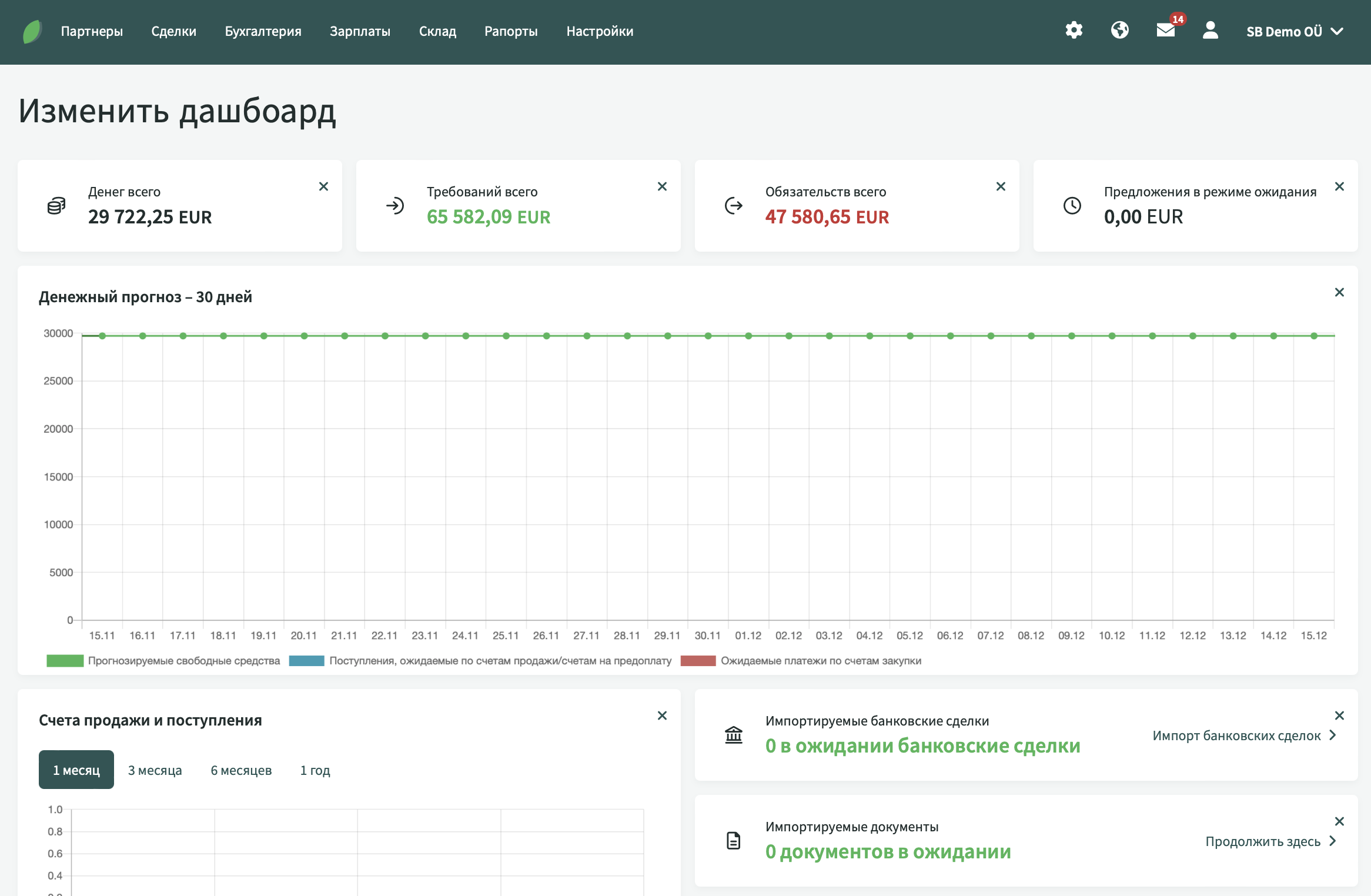Remove the Денег всего widget
The height and width of the screenshot is (896, 1371).
323,186
